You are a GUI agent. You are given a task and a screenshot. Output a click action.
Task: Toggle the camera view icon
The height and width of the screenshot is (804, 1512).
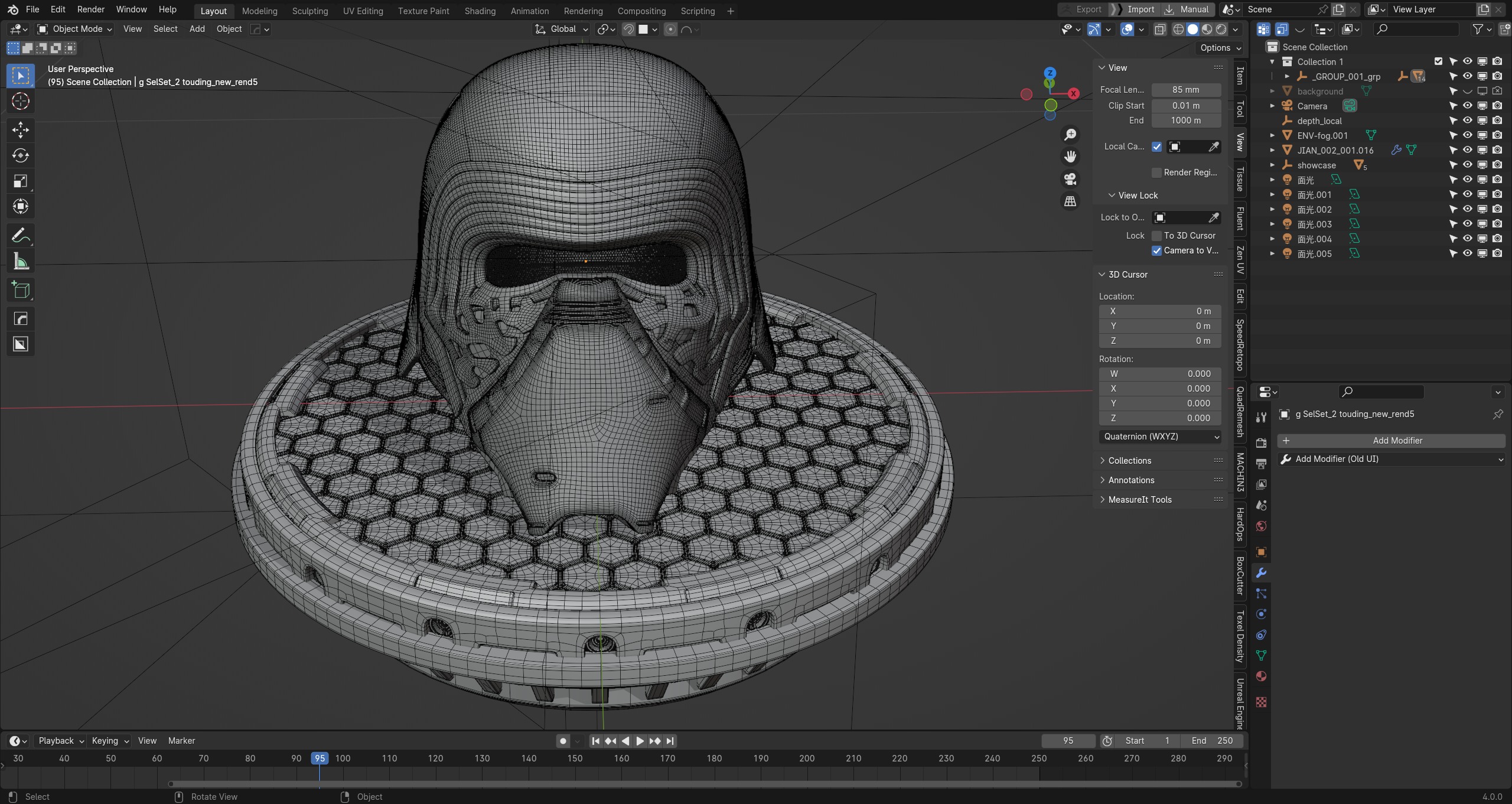1070,179
